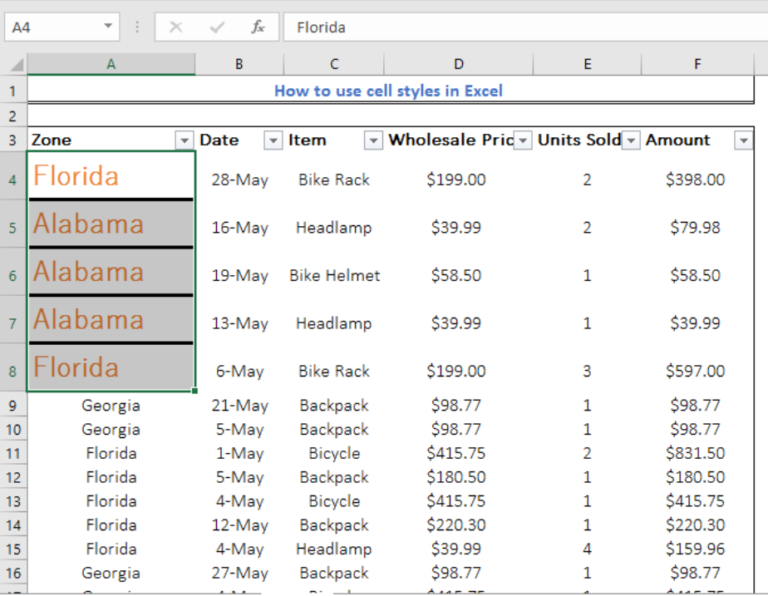
Task: Click the Cancel X icon in formula bar
Action: tap(176, 27)
